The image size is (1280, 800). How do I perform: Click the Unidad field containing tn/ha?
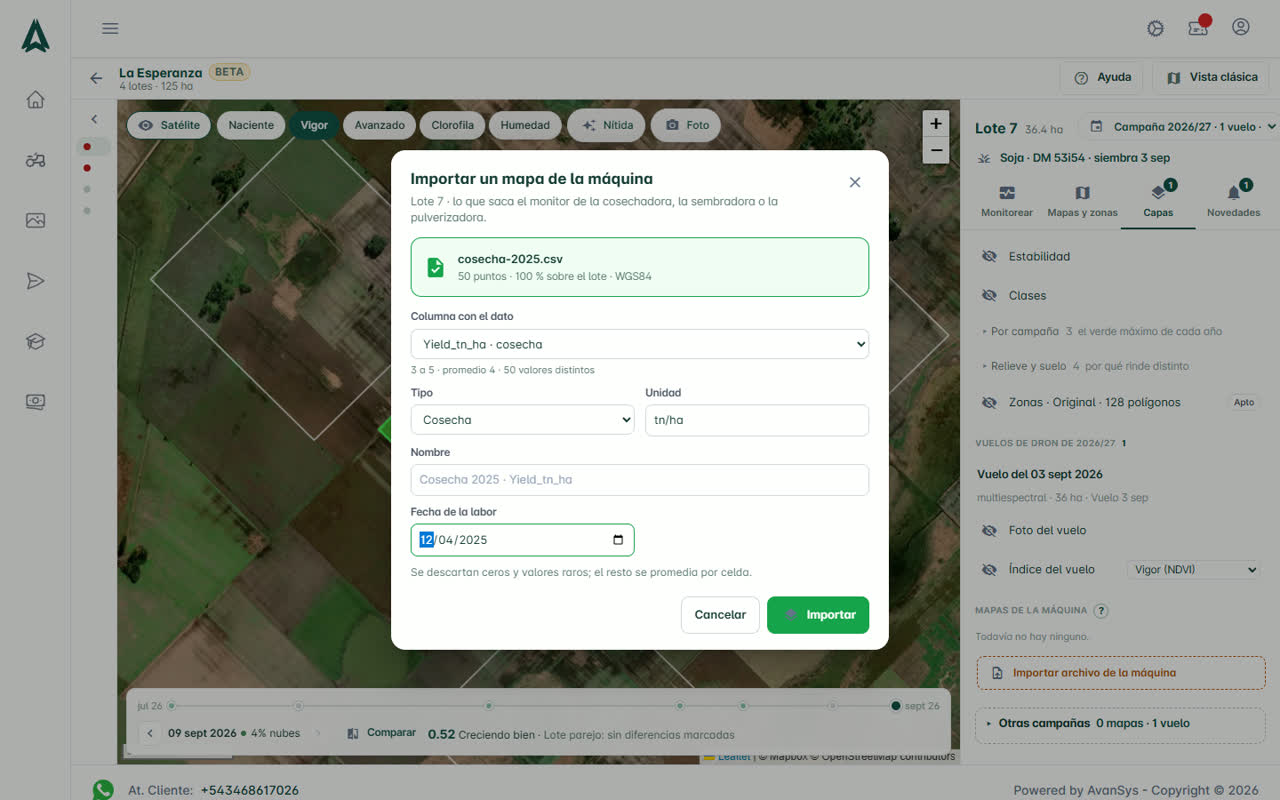757,420
